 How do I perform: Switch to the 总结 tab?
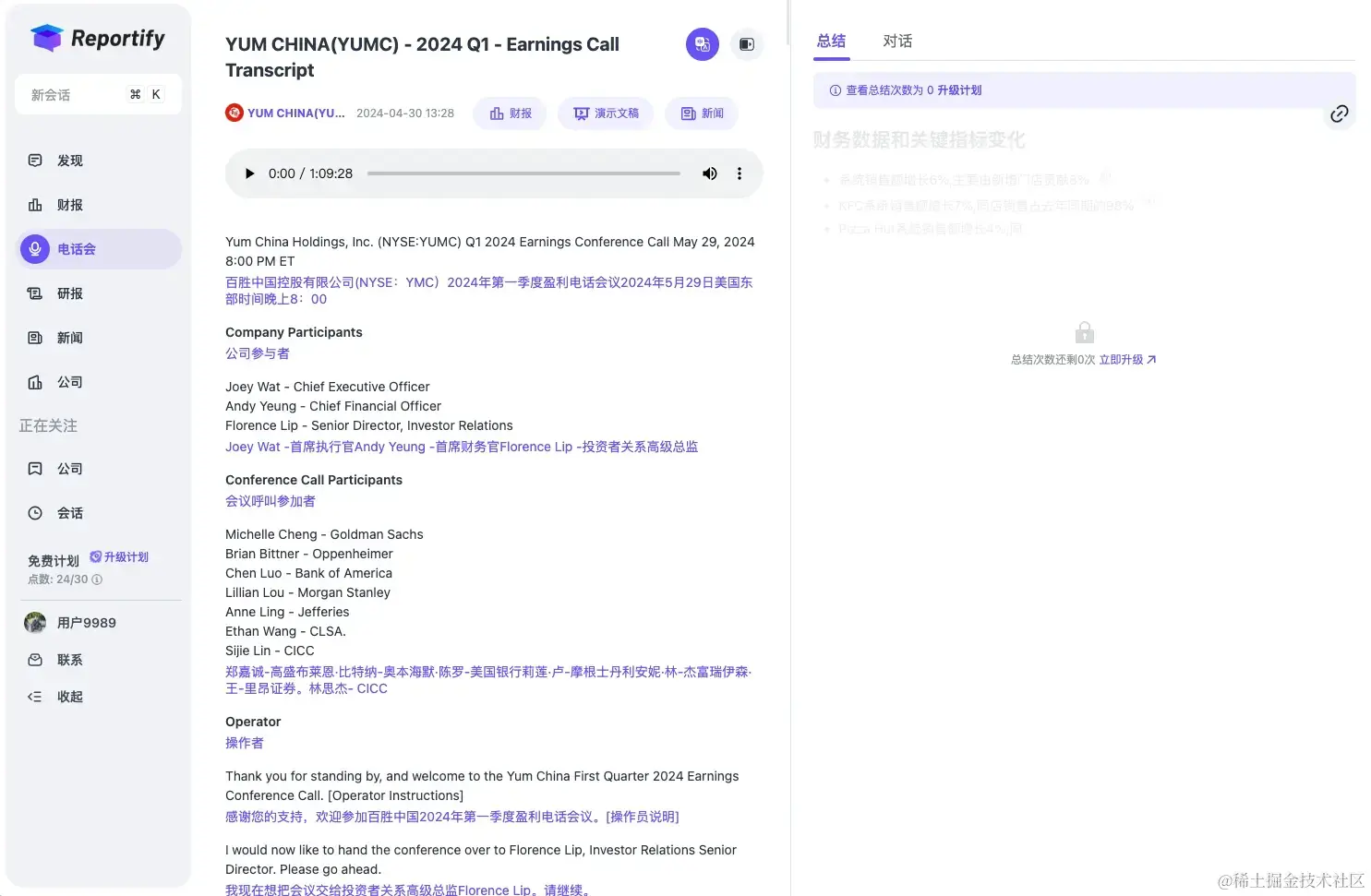831,41
